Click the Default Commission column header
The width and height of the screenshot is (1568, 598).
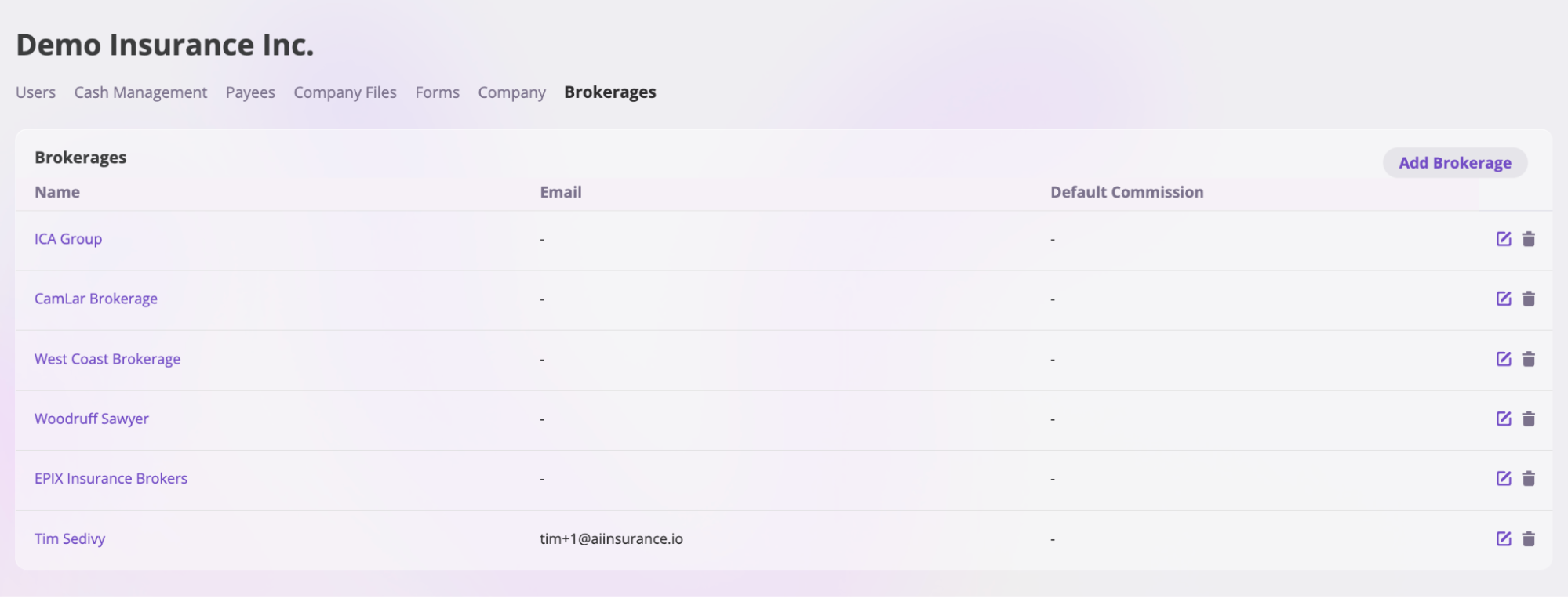[x=1126, y=192]
